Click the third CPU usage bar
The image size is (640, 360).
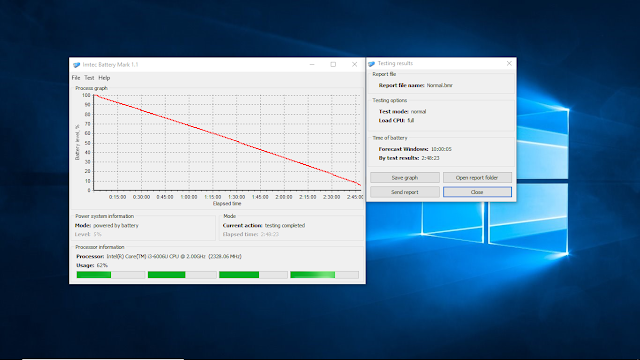(253, 275)
